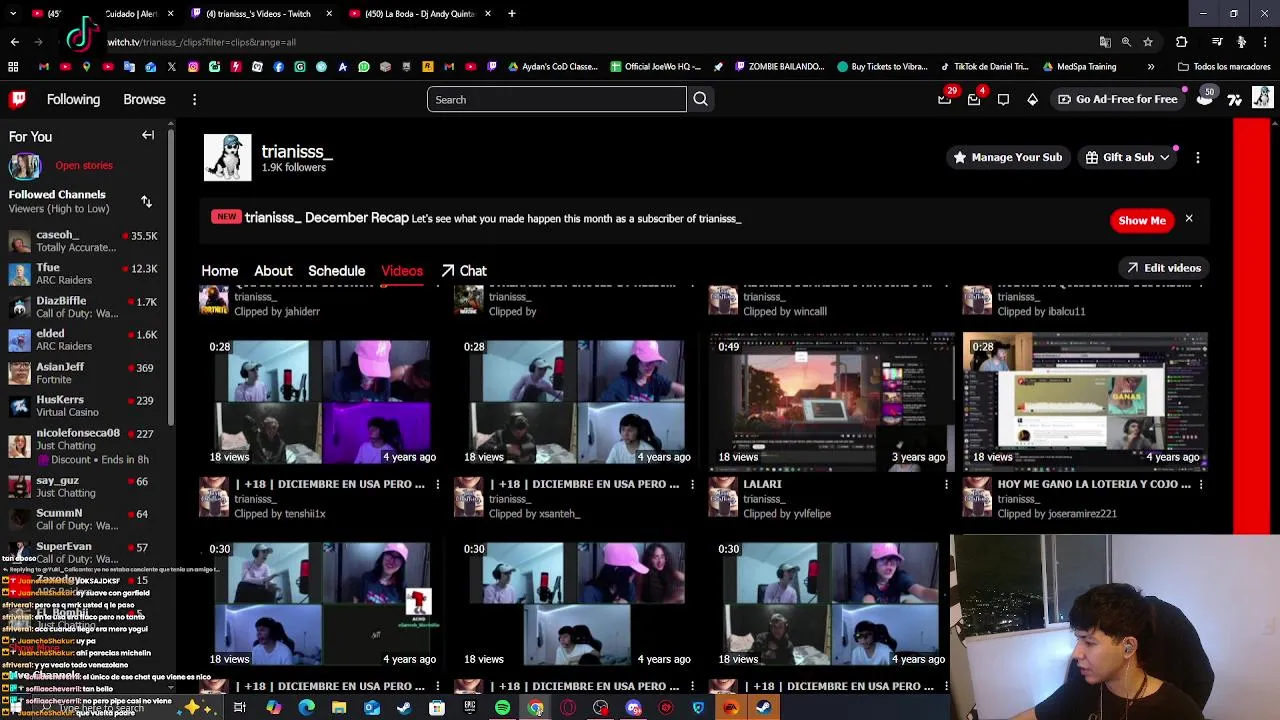This screenshot has width=1280, height=720.
Task: Open the Facebook bookmark icon
Action: 279,67
